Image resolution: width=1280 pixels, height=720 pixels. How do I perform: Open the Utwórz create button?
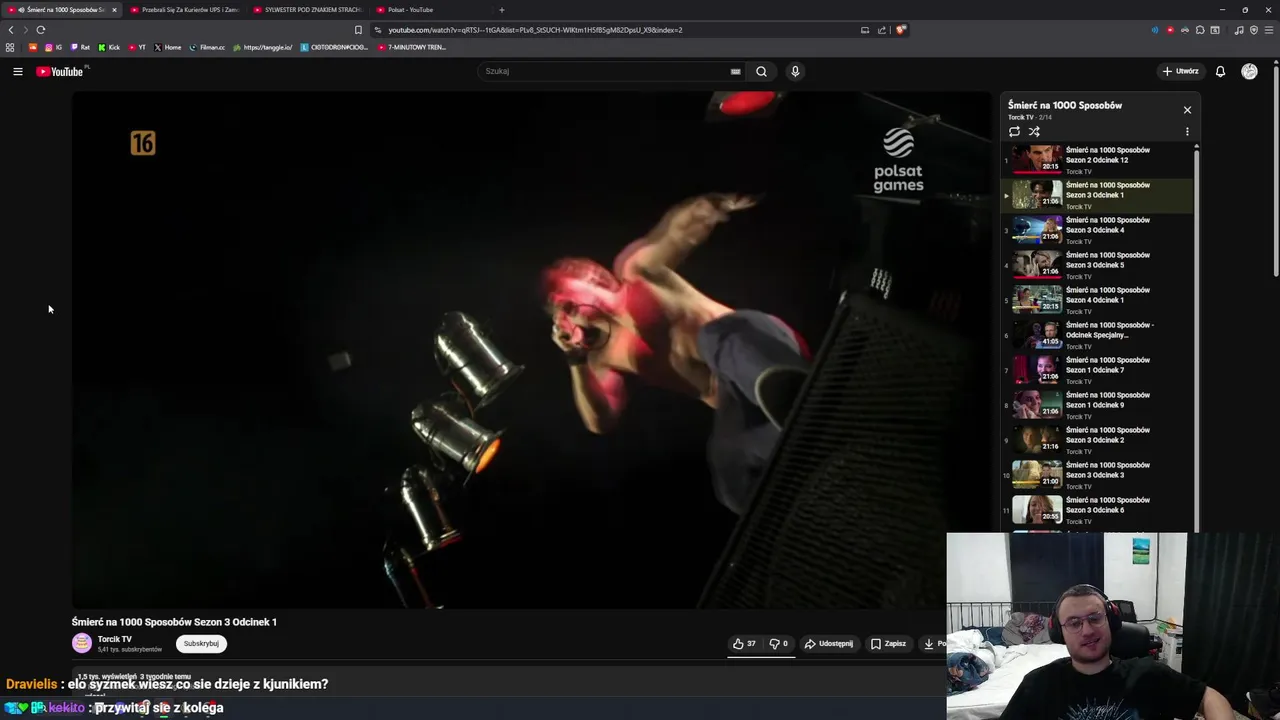[1180, 71]
